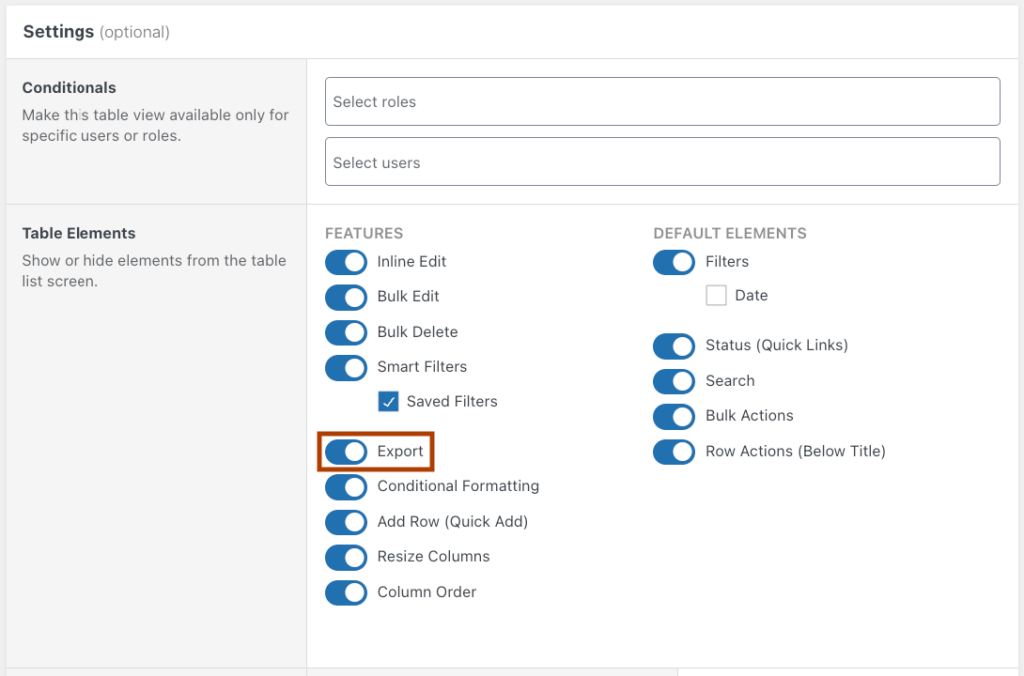The image size is (1024, 676).
Task: Turn off Add Row (Quick Add)
Action: click(x=346, y=522)
